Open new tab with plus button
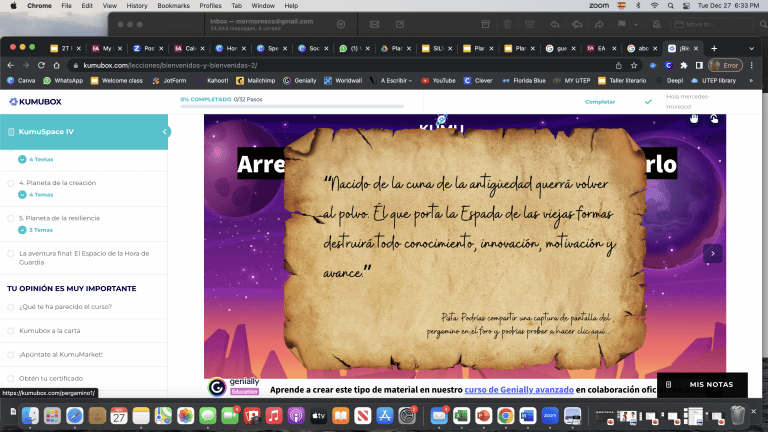This screenshot has width=768, height=432. click(x=713, y=48)
